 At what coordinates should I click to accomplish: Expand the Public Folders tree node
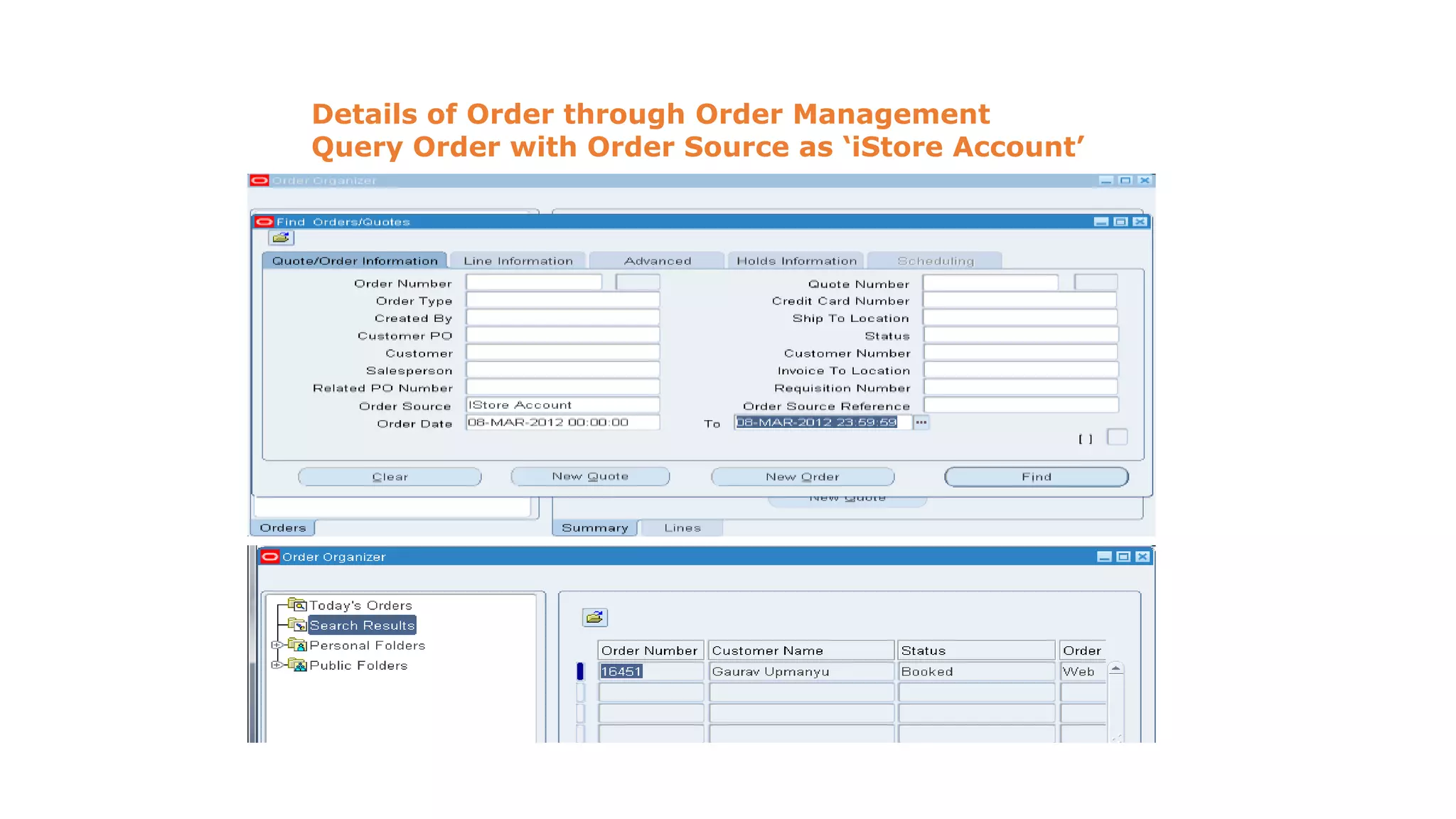point(277,665)
